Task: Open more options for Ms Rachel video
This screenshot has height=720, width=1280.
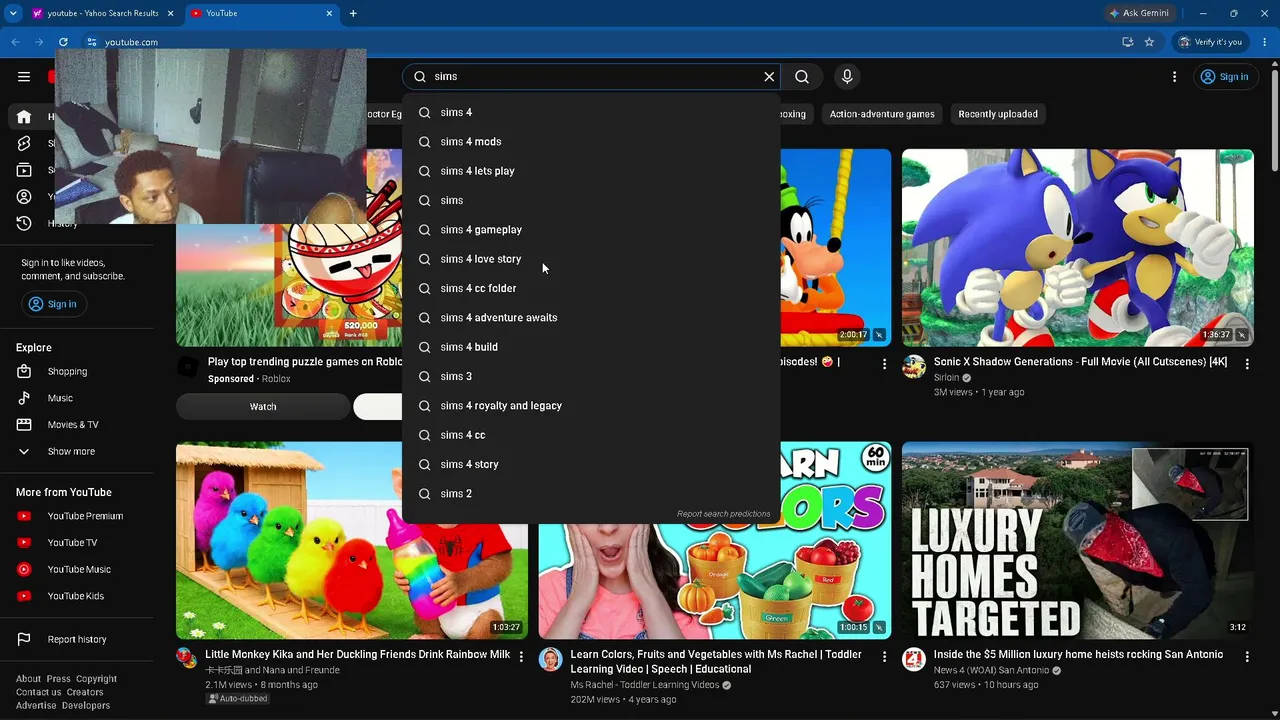Action: coord(884,657)
